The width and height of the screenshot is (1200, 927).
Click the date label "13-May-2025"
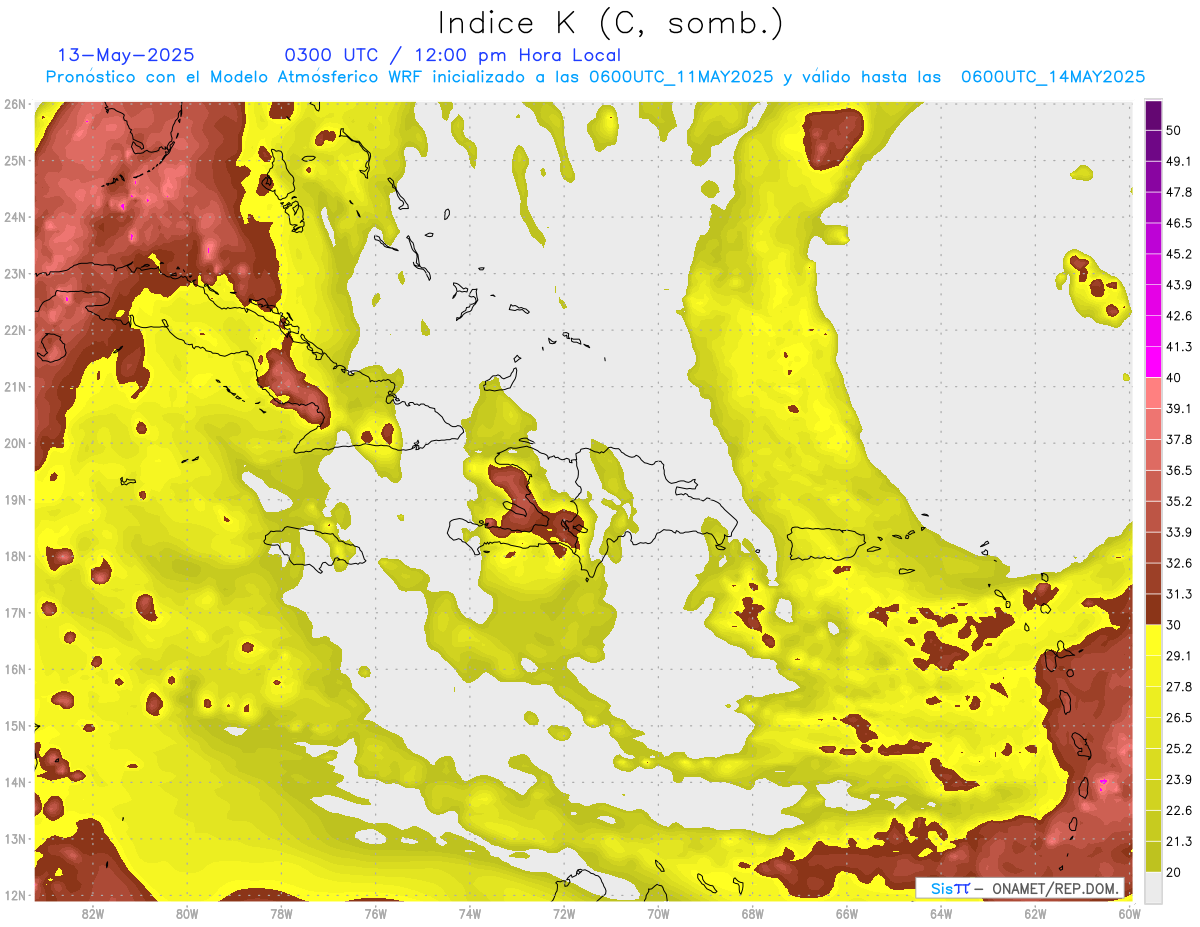click(126, 55)
